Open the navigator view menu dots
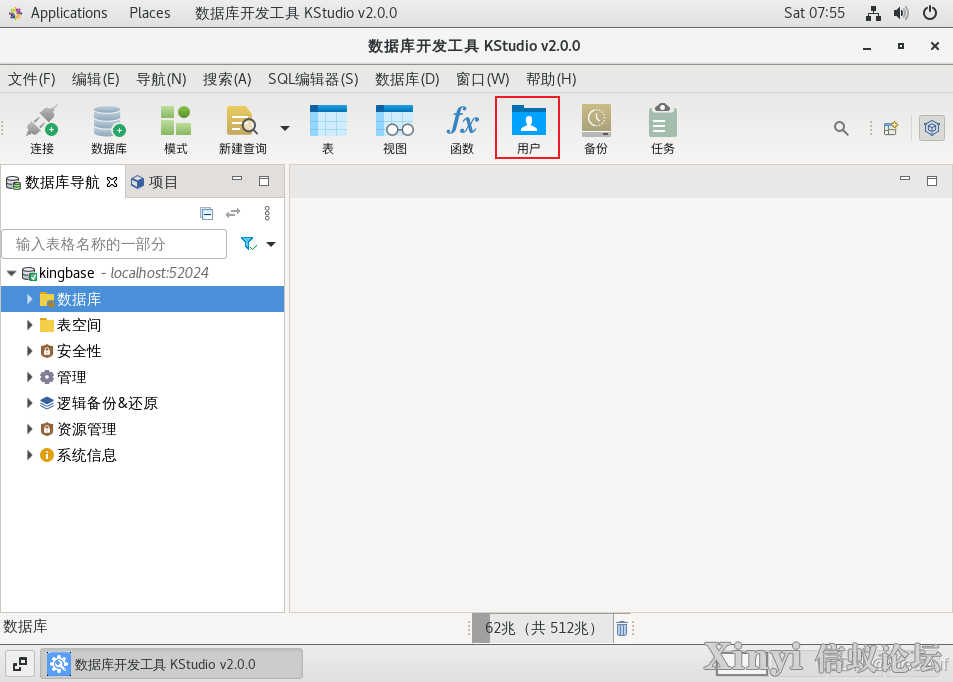Screen dimensions: 953x682 267,213
